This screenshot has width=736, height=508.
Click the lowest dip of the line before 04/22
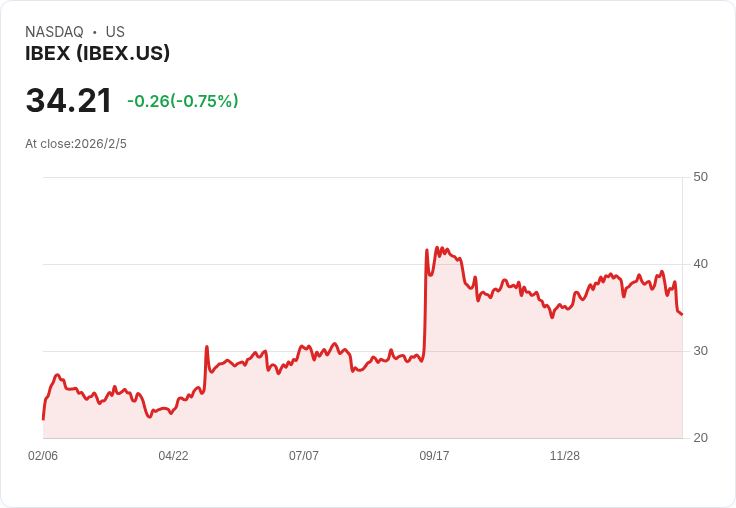149,416
